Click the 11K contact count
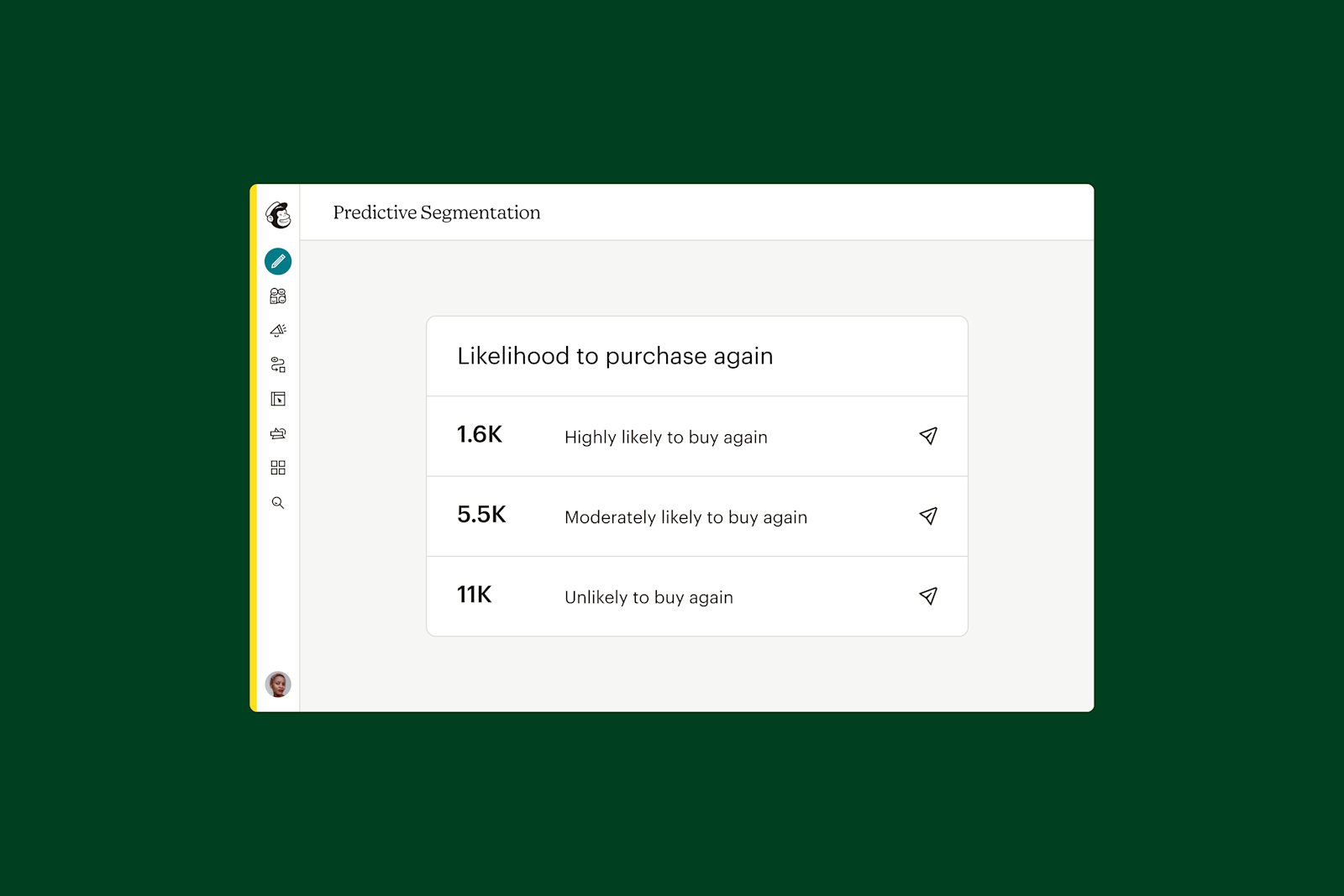 pyautogui.click(x=475, y=595)
